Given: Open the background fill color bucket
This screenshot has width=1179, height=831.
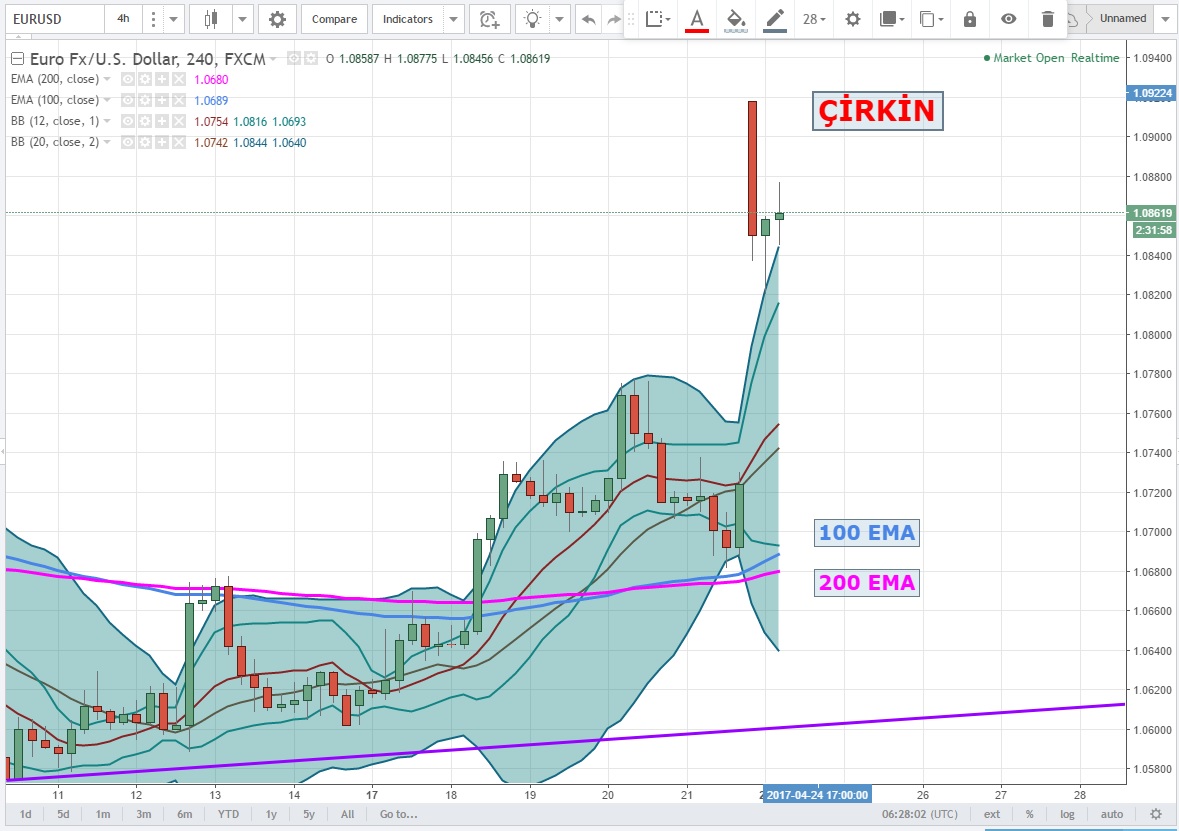Looking at the screenshot, I should click(x=735, y=19).
